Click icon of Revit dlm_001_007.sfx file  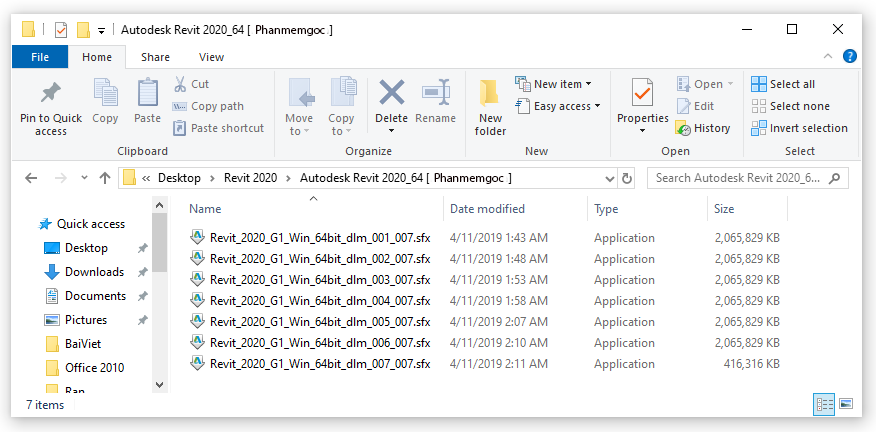pyautogui.click(x=197, y=237)
